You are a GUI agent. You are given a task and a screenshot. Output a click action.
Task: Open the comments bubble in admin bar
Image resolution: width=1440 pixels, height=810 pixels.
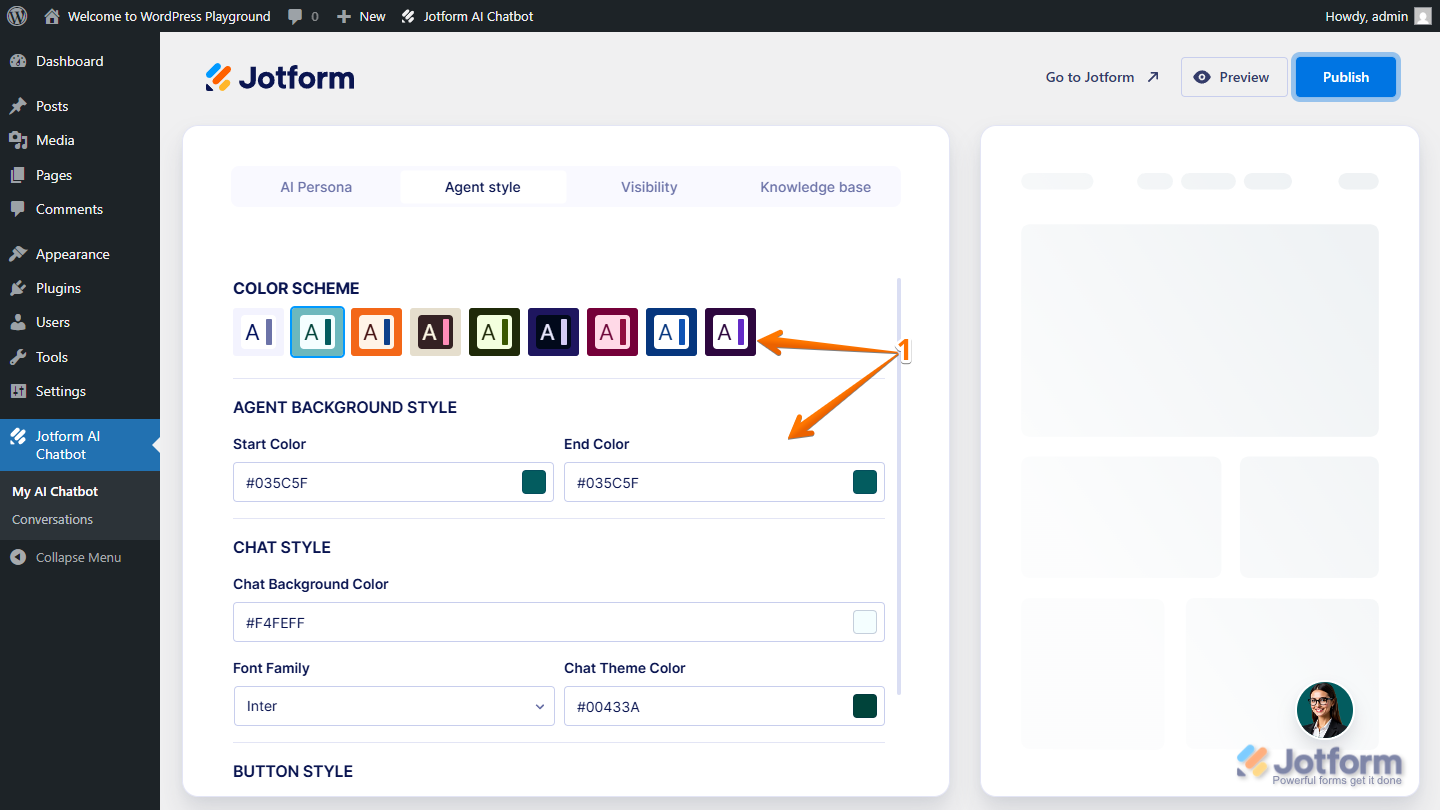(x=303, y=16)
